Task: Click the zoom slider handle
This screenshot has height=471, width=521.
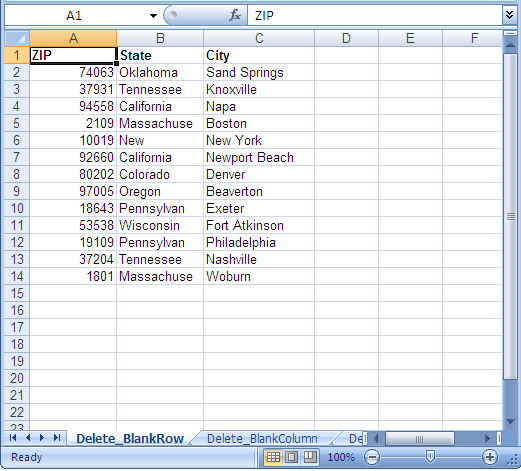Action: pos(430,457)
